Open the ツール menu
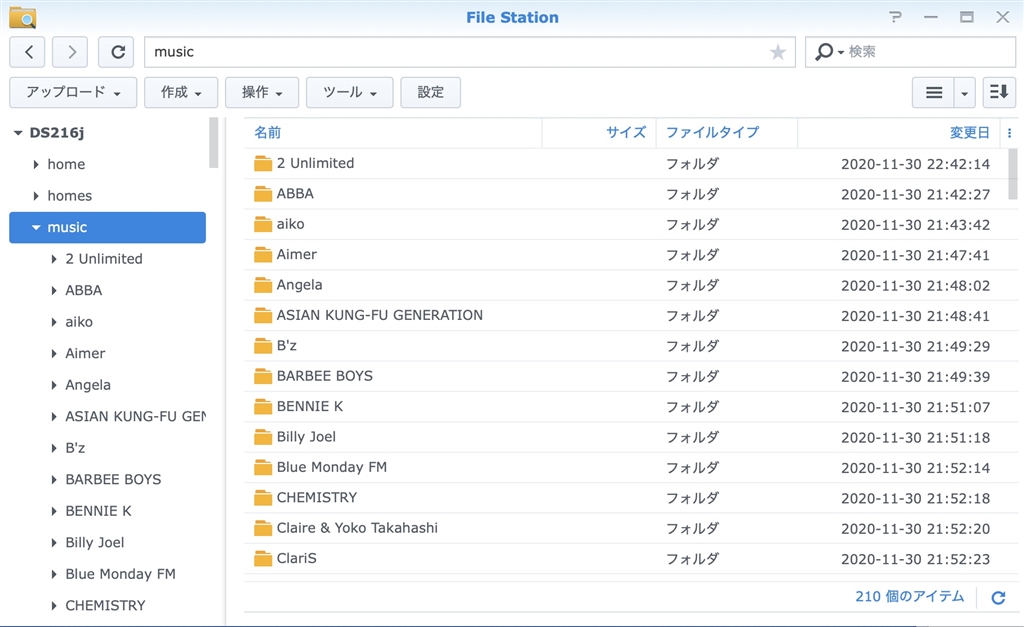Image resolution: width=1024 pixels, height=627 pixels. tap(349, 92)
